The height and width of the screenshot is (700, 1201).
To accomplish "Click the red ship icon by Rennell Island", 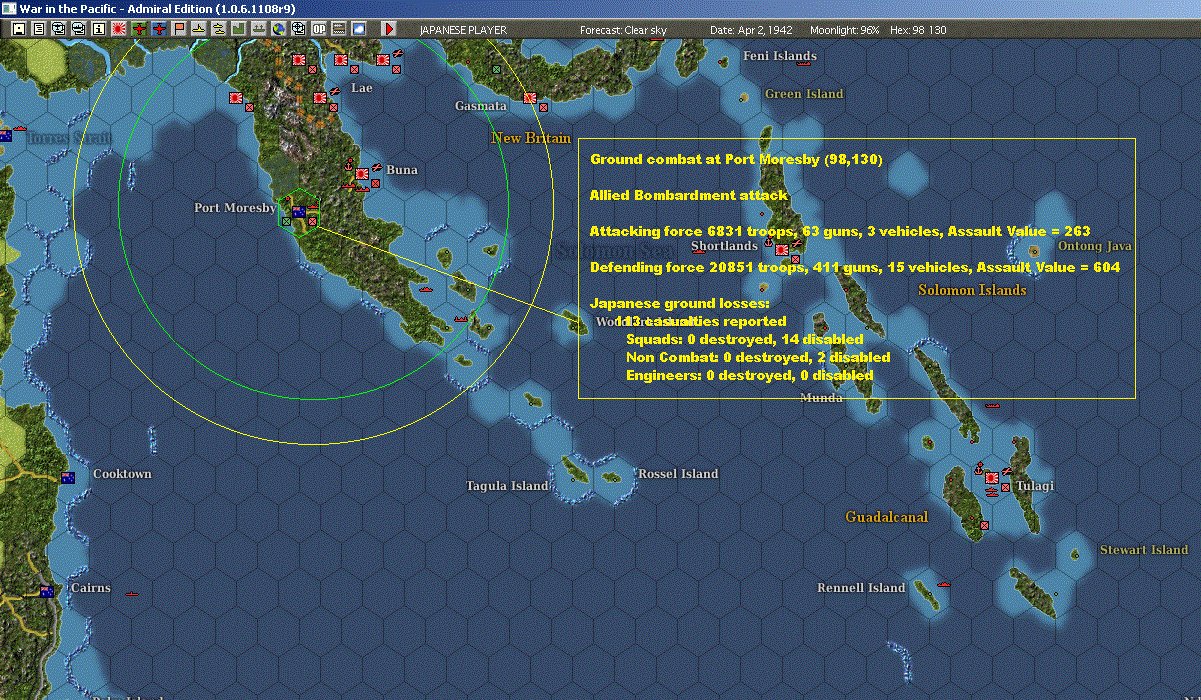I will 942,583.
